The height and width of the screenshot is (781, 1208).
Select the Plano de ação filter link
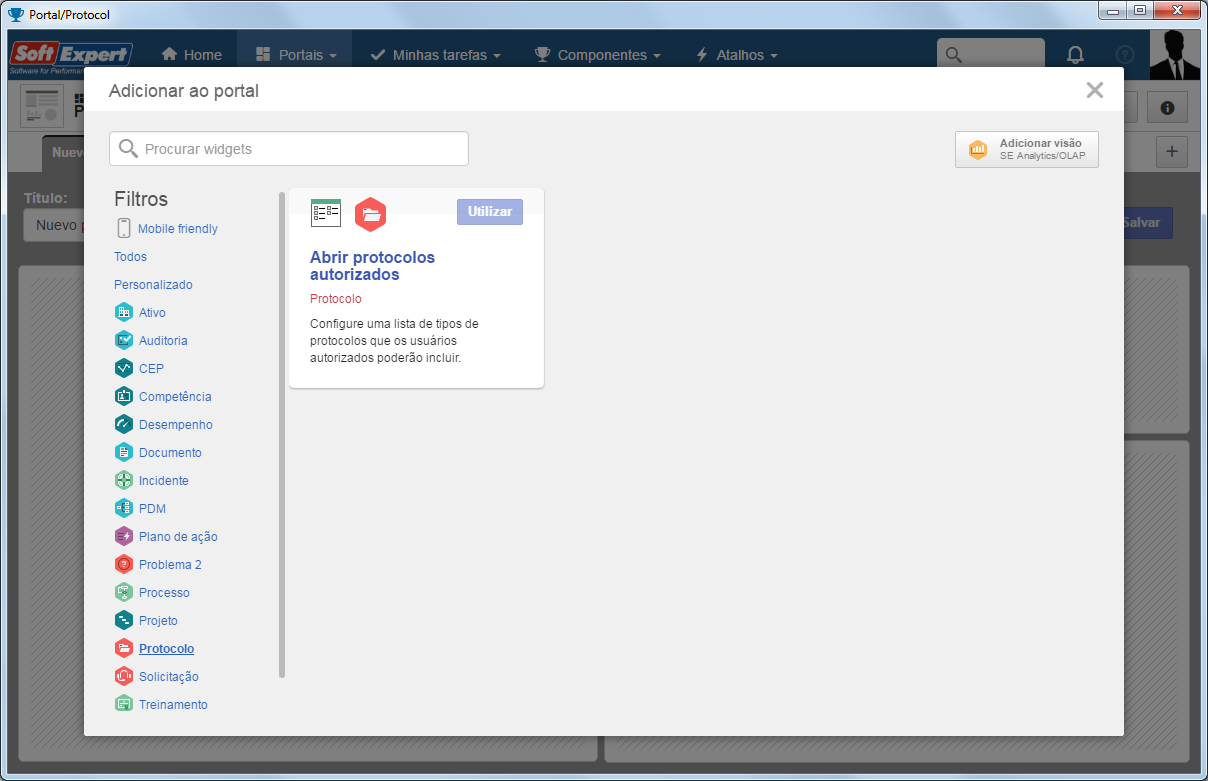coord(178,537)
